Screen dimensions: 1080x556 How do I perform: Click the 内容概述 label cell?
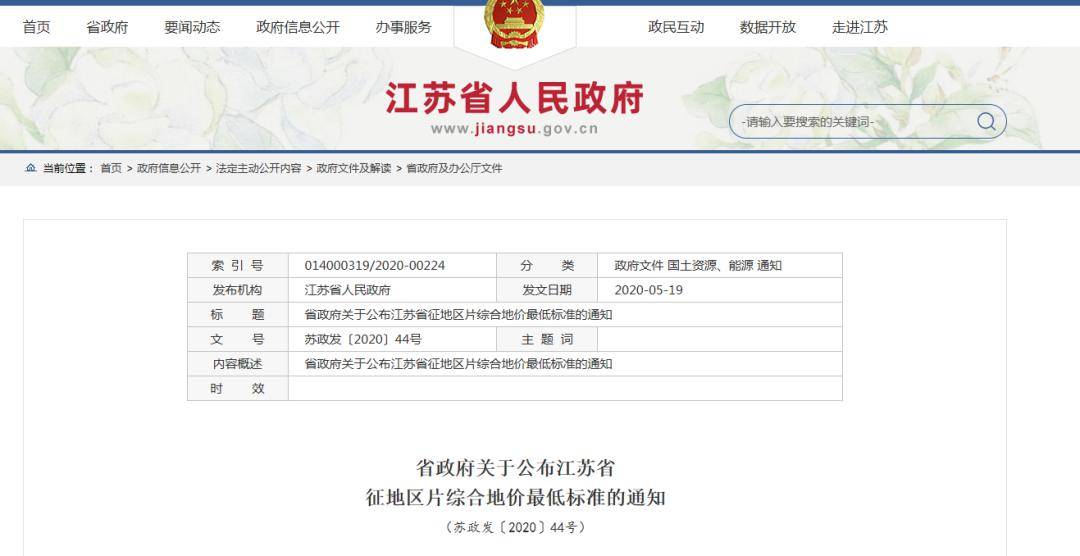(238, 364)
